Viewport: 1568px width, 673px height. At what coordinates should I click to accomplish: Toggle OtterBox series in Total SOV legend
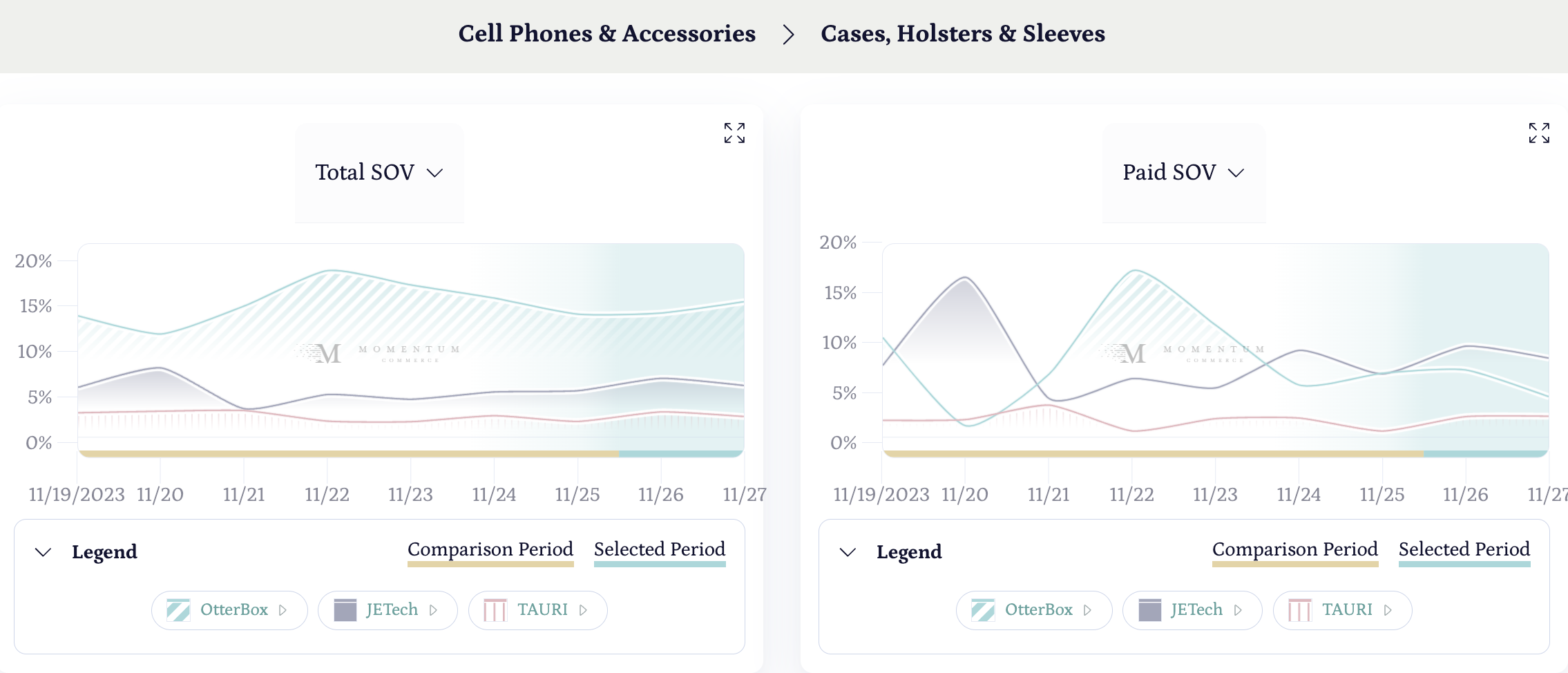[x=233, y=610]
